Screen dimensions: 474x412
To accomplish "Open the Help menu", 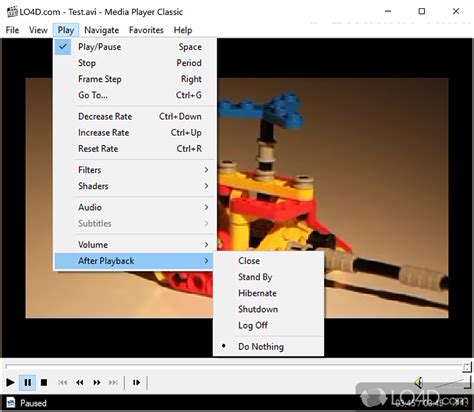I will coord(183,30).
